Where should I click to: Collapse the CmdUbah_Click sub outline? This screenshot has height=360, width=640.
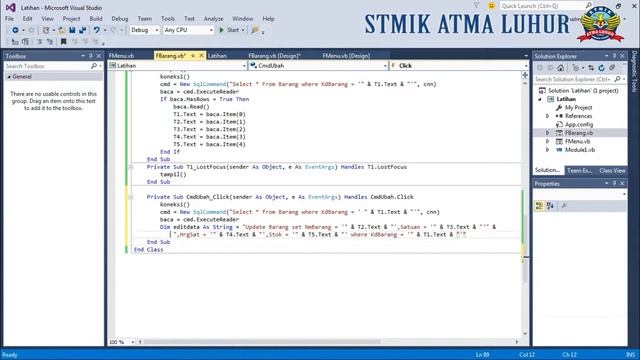[x=131, y=197]
